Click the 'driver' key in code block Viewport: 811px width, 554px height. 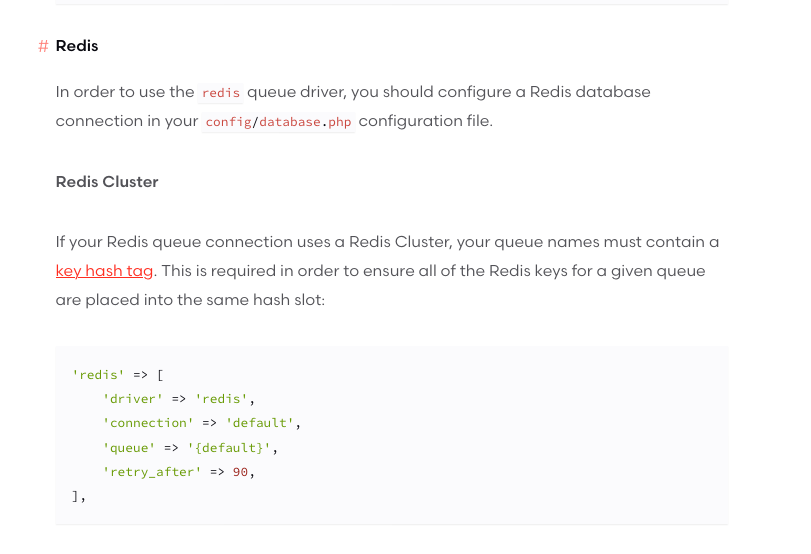(132, 399)
